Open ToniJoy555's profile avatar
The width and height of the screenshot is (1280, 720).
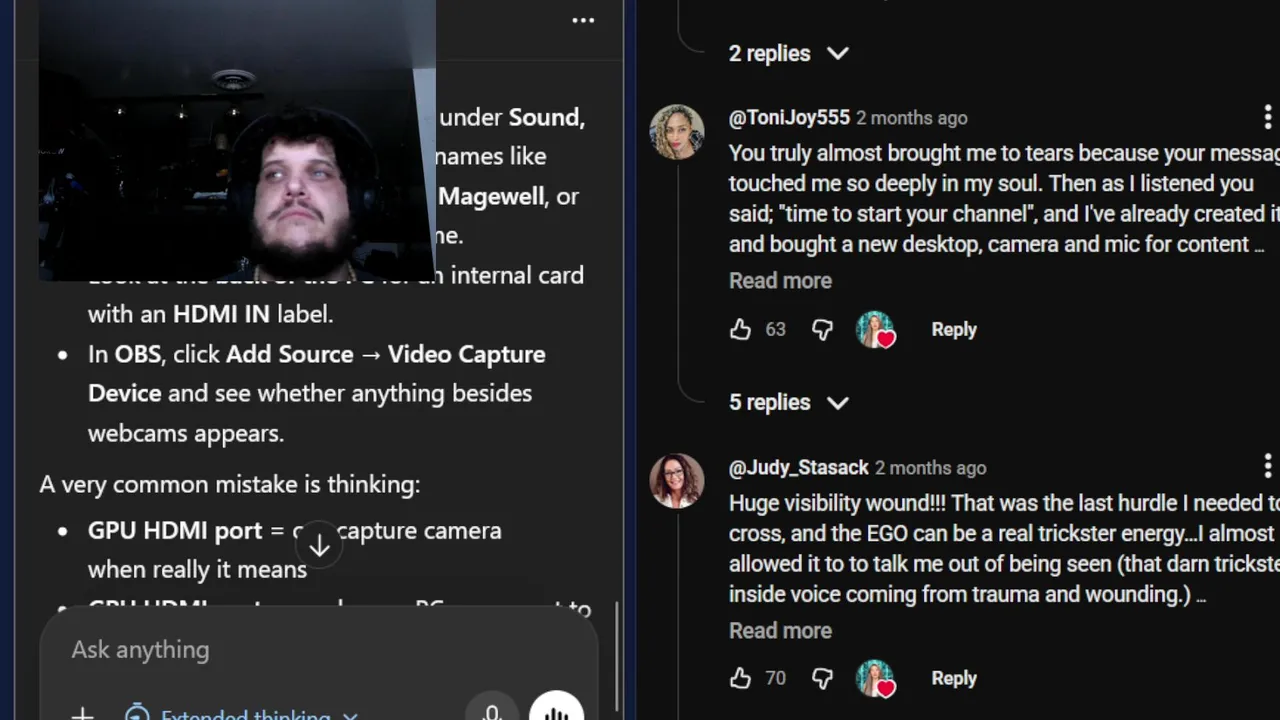click(x=677, y=132)
